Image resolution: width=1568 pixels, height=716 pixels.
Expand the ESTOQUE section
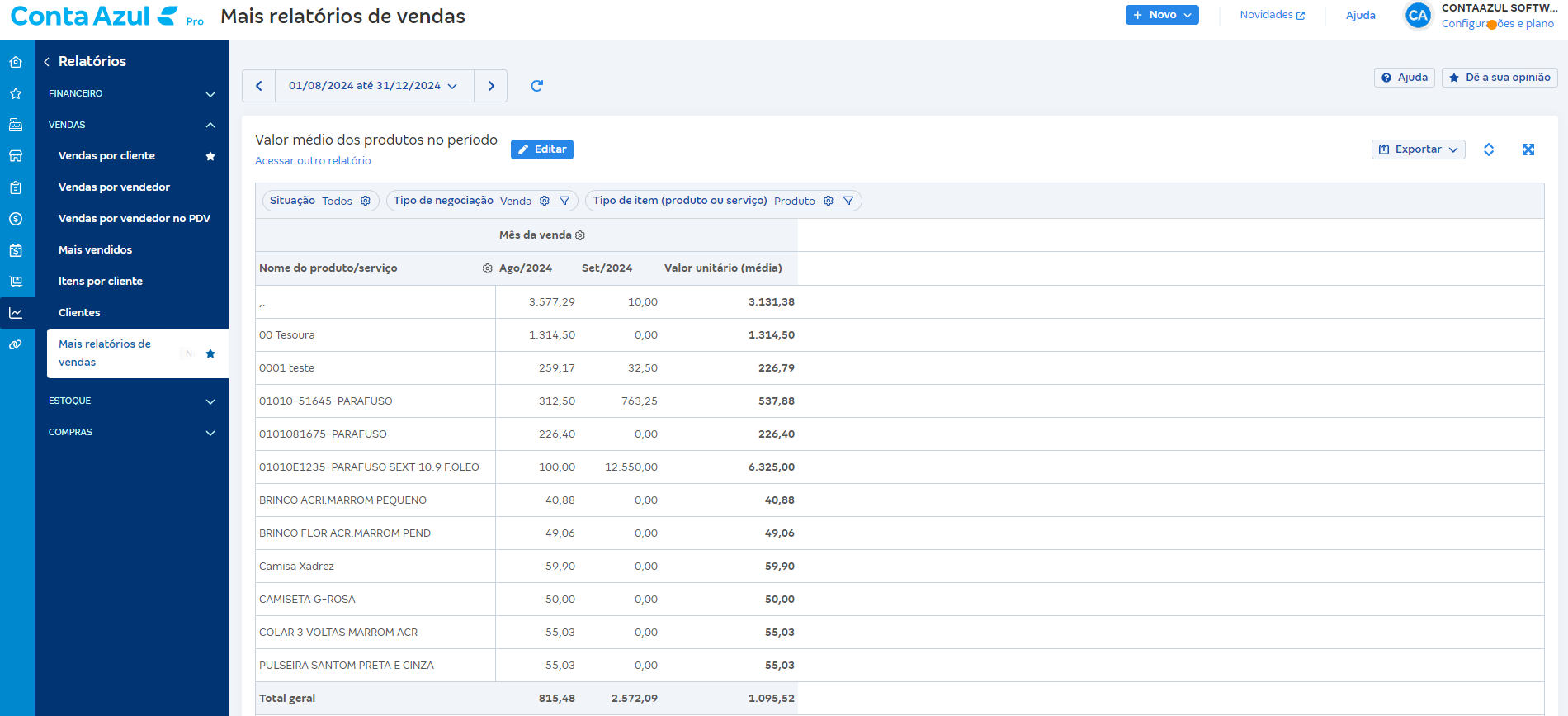(132, 401)
